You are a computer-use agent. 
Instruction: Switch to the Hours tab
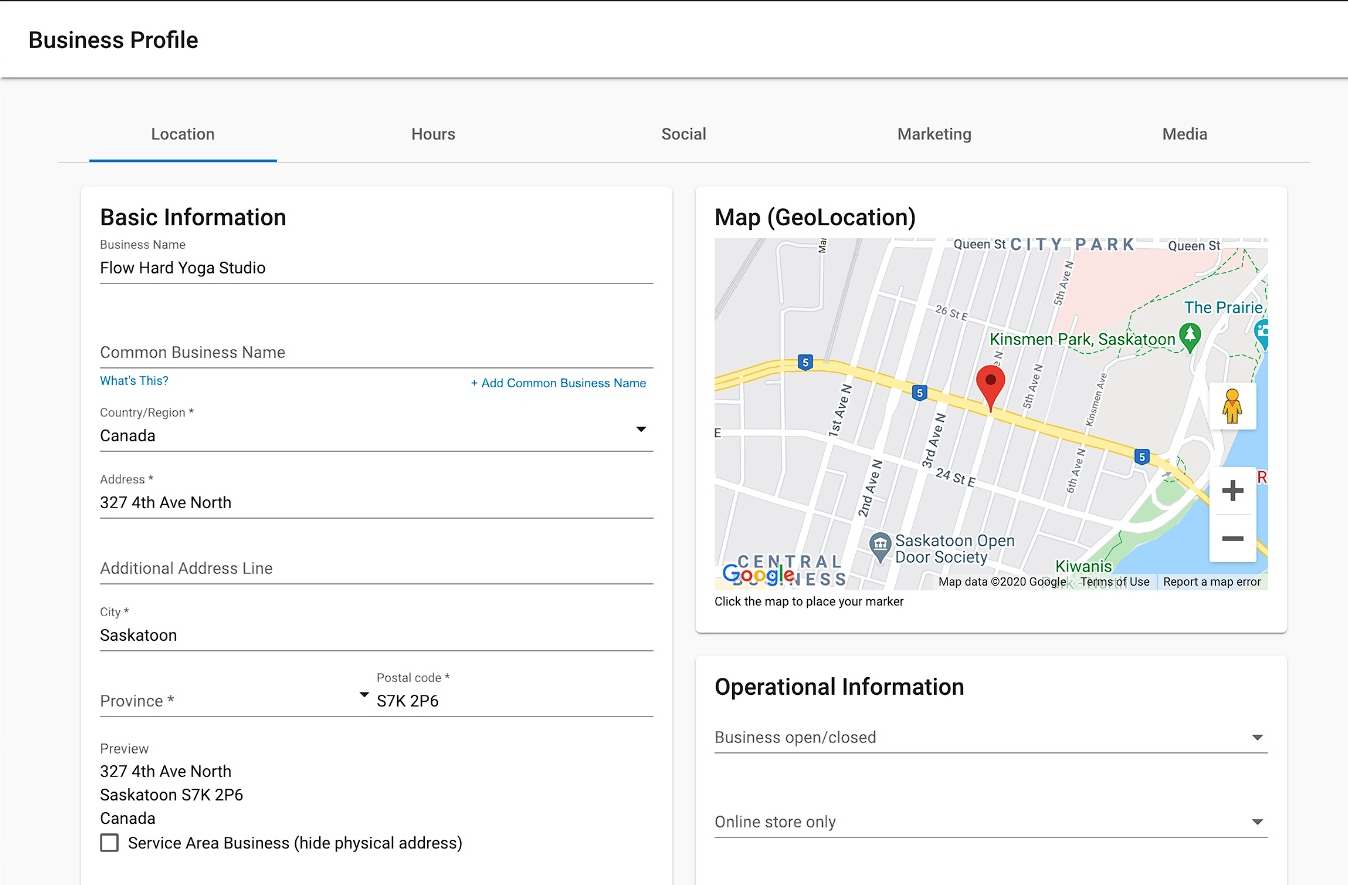pyautogui.click(x=433, y=134)
